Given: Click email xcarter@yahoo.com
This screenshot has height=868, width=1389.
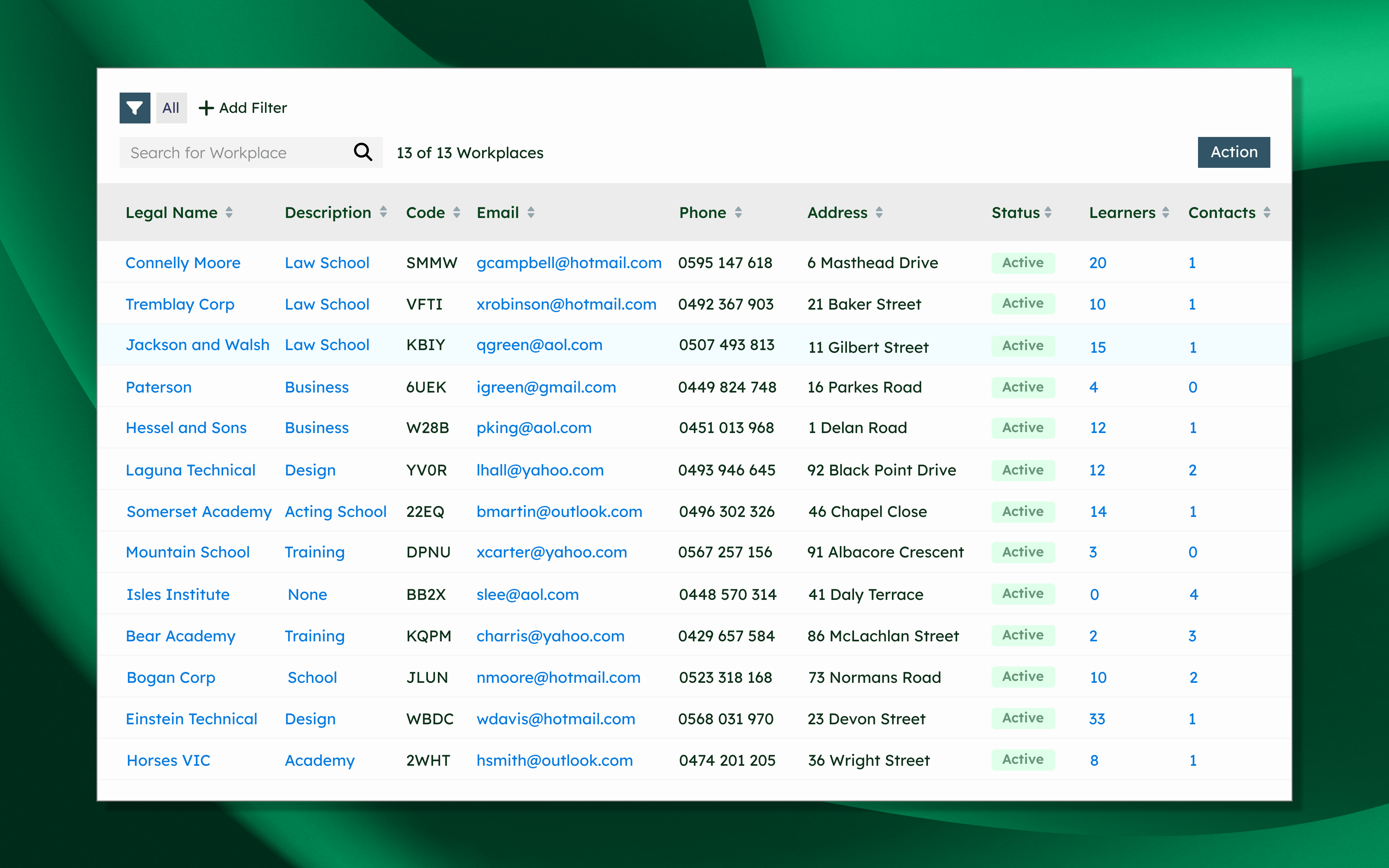Looking at the screenshot, I should pos(552,552).
